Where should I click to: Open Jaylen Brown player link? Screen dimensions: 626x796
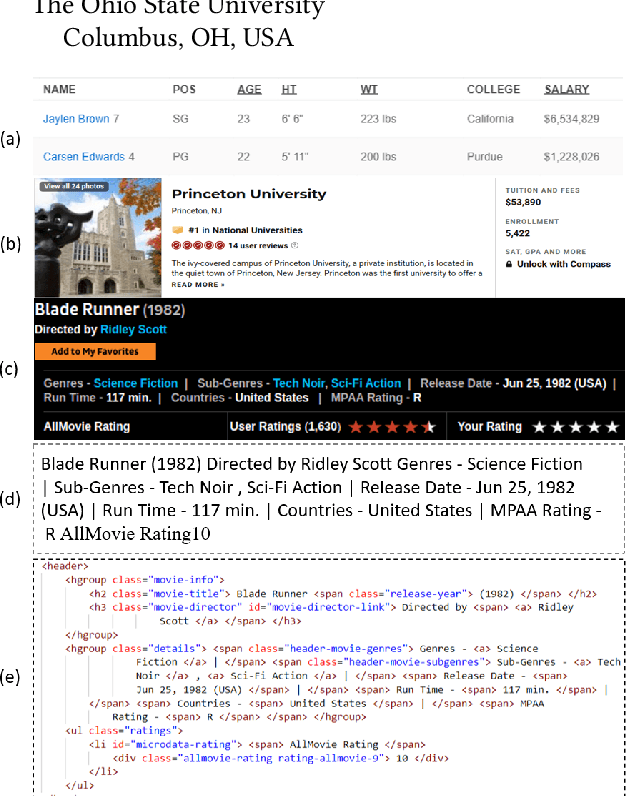76,119
